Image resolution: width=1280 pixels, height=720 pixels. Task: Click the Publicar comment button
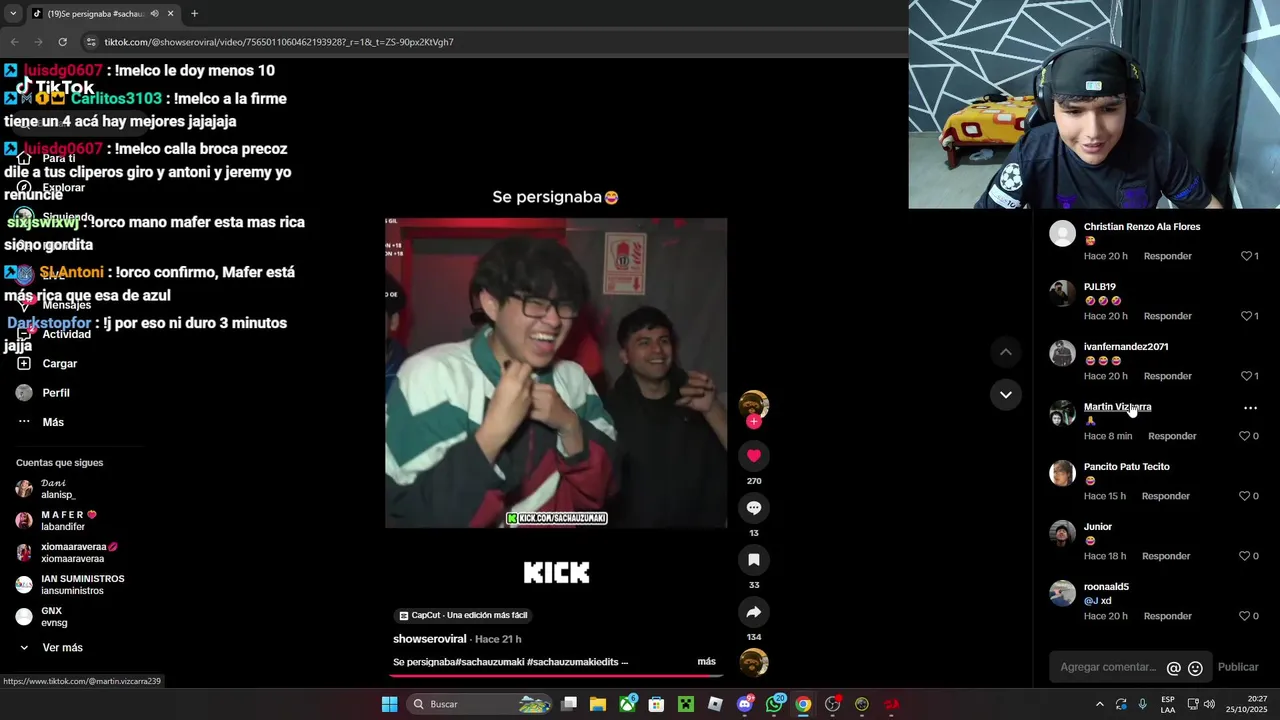click(1238, 667)
